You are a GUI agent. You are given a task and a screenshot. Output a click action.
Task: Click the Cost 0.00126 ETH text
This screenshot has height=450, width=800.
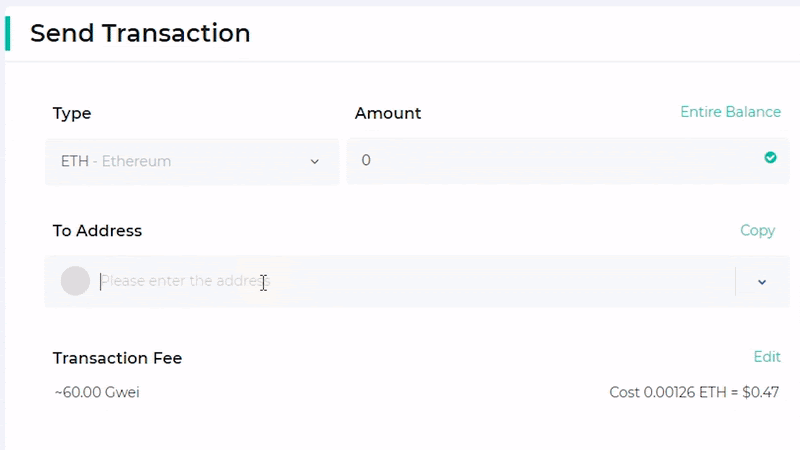point(668,392)
